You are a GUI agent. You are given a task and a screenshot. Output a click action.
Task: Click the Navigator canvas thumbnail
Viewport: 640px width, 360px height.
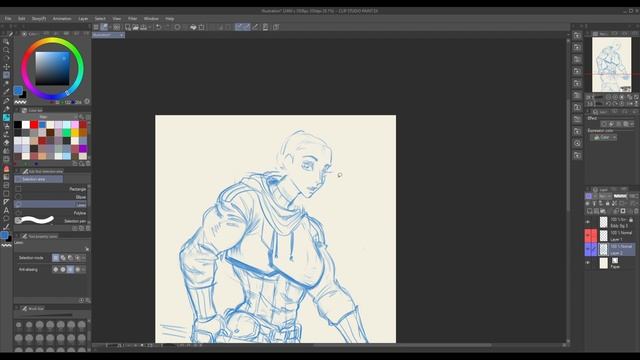(611, 64)
